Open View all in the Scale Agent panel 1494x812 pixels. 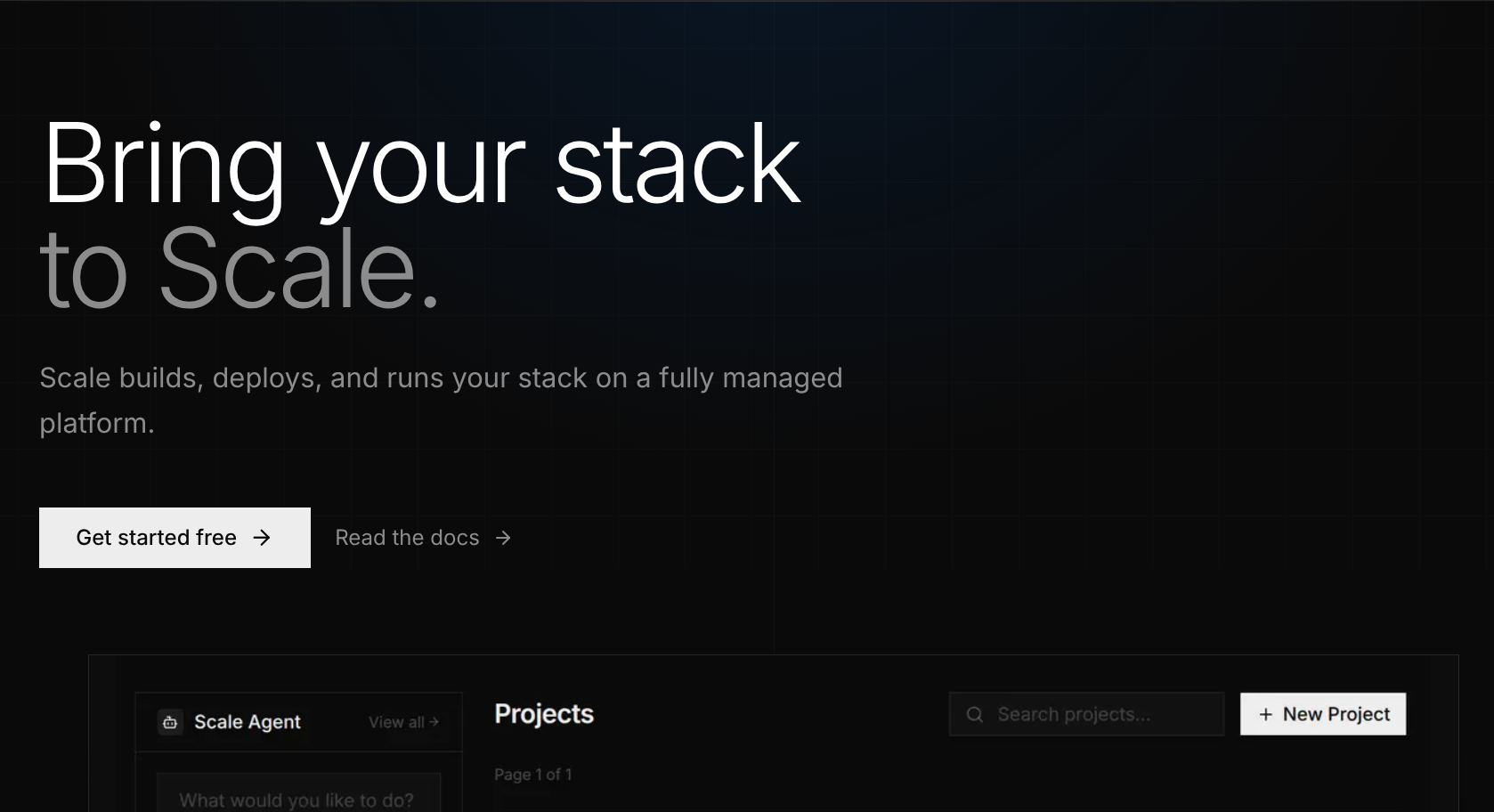pyautogui.click(x=404, y=722)
